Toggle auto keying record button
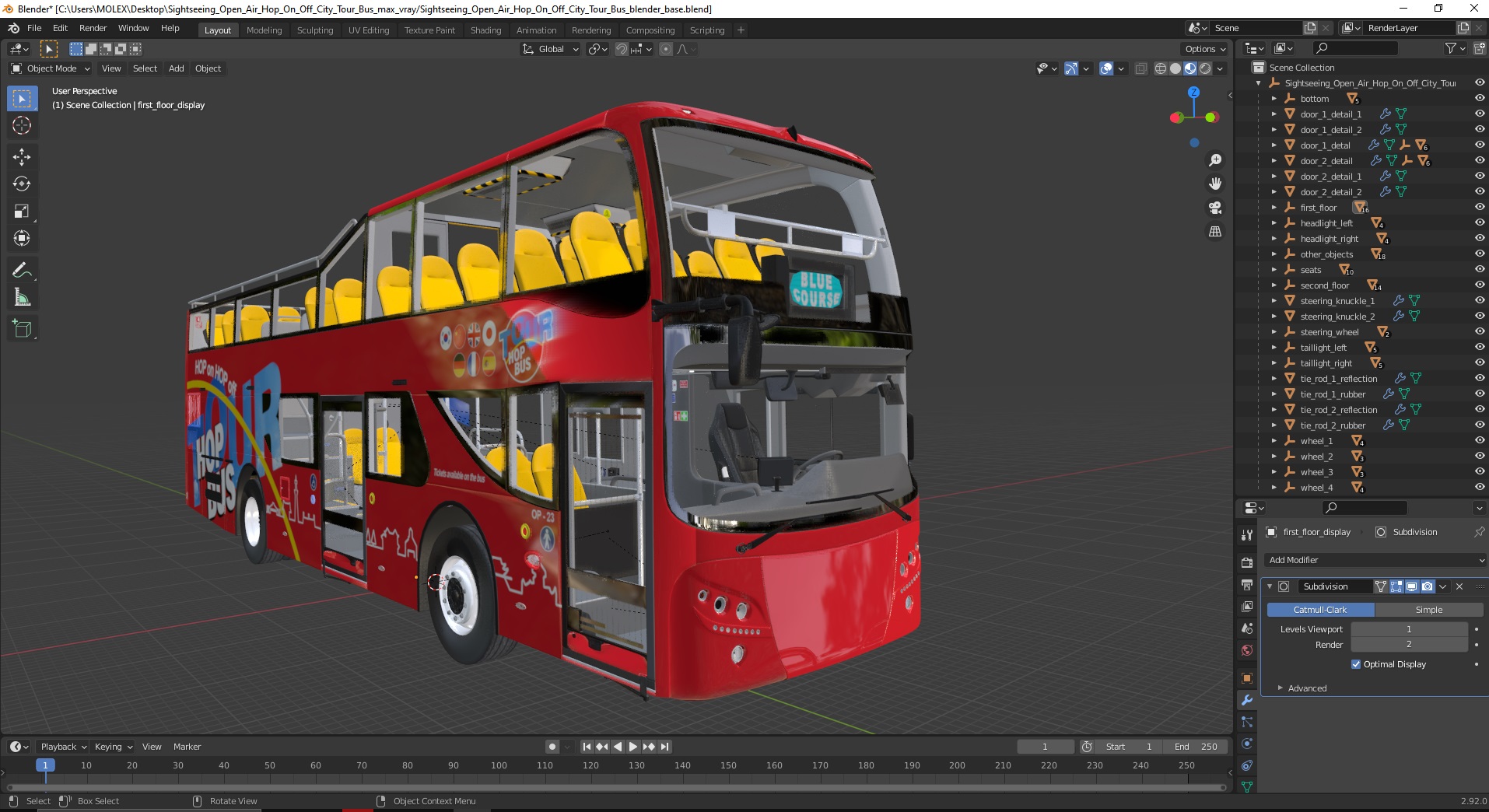Screen dimensions: 1489x812 (x=552, y=747)
